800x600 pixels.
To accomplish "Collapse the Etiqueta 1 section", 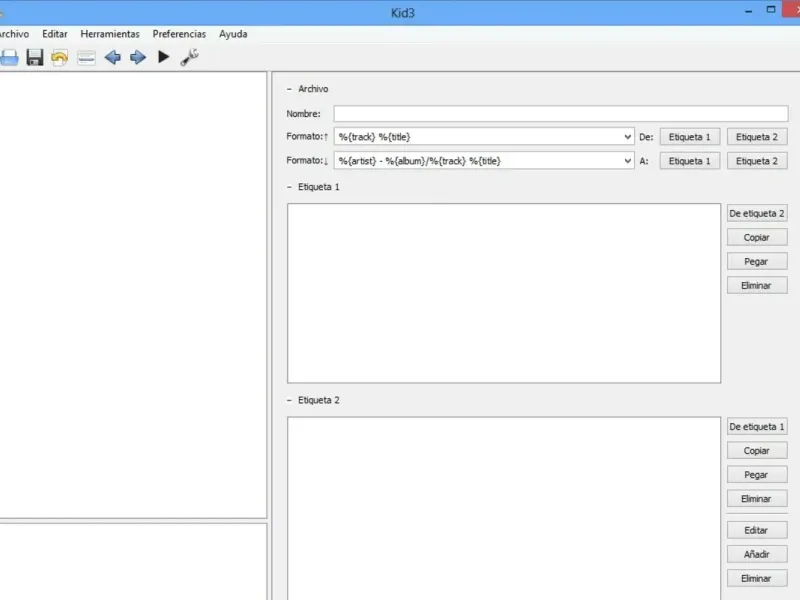I will click(289, 187).
